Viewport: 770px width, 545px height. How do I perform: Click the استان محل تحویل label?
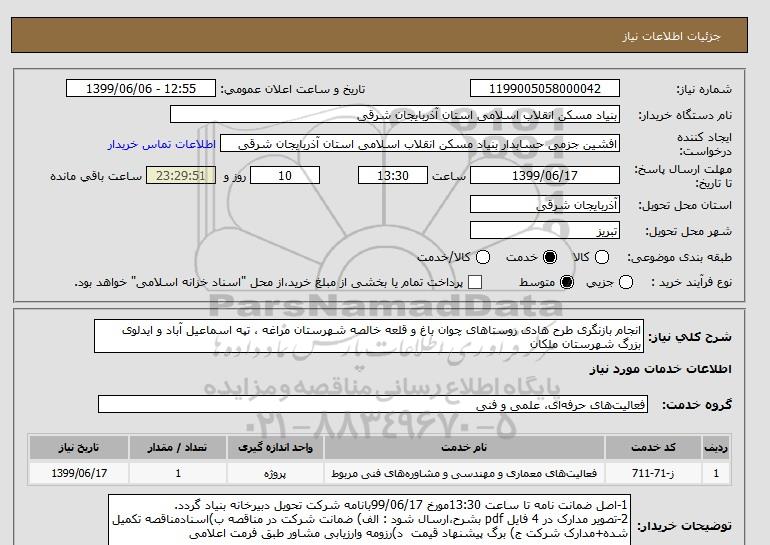[x=685, y=205]
